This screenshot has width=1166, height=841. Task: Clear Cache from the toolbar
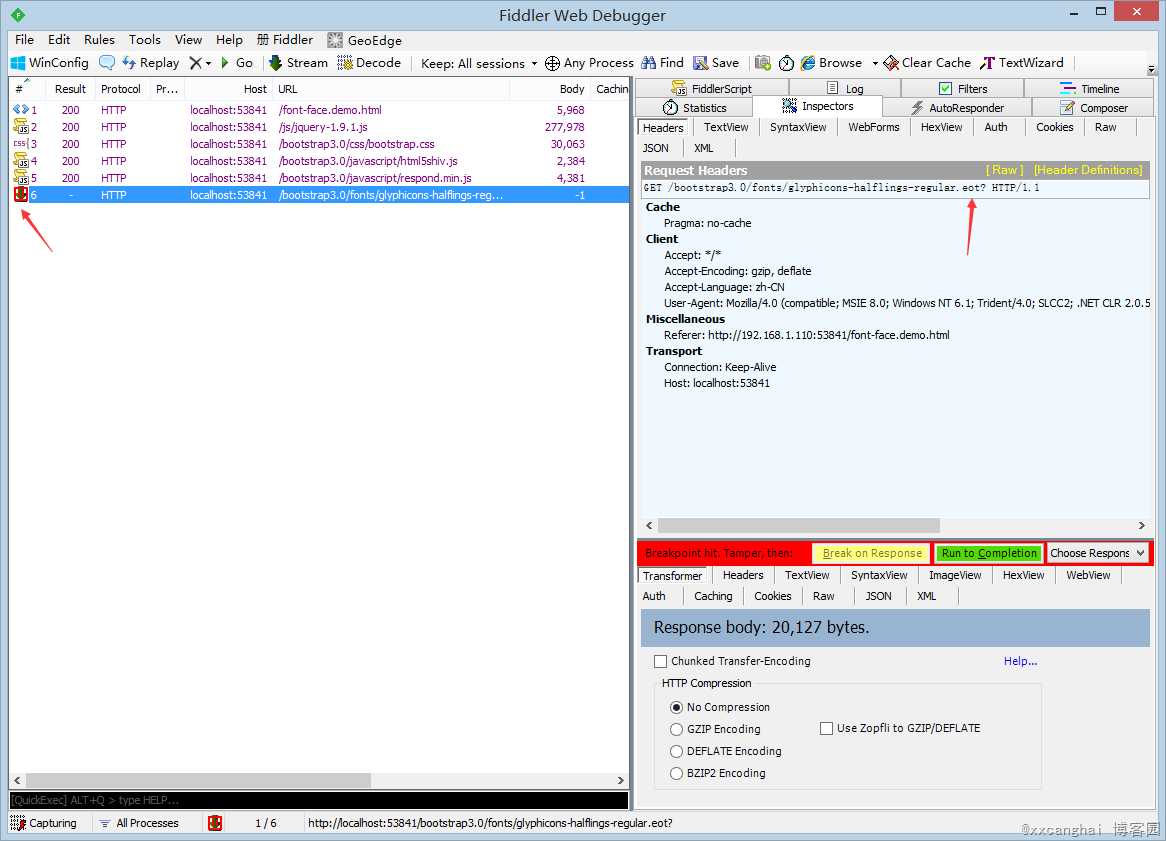point(927,63)
